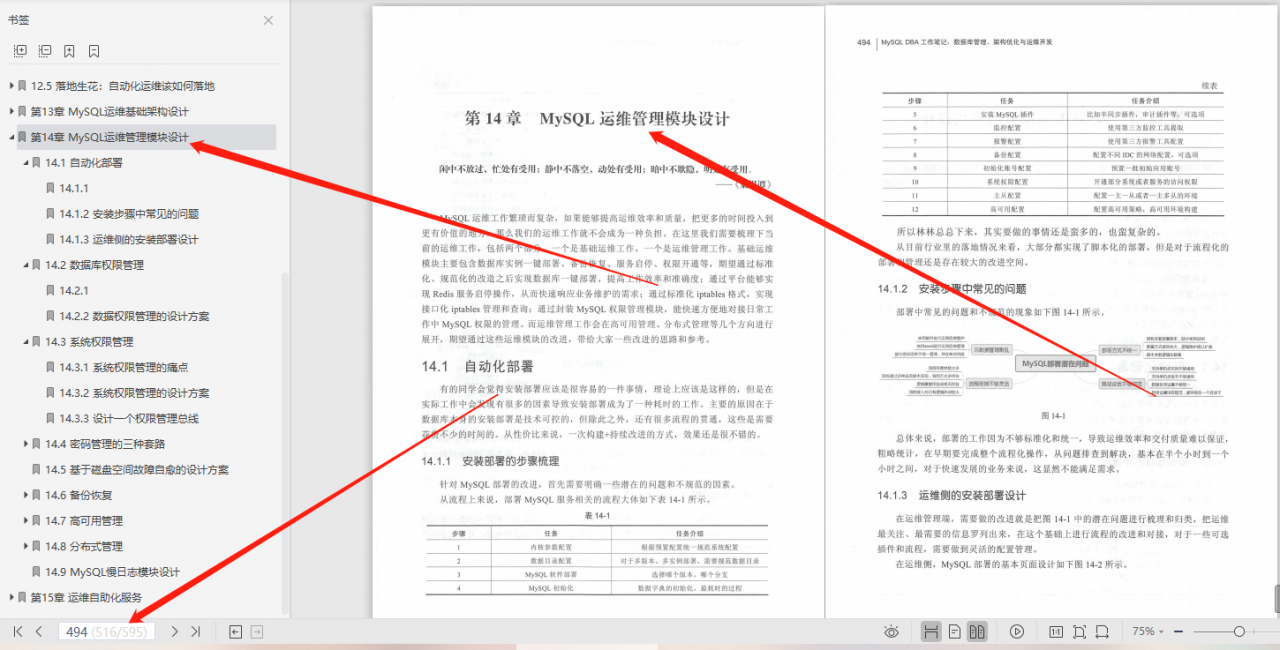Expand 第13章 MySQL运维基础架构设计 bookmark
Image resolution: width=1280 pixels, height=650 pixels.
tap(12, 111)
